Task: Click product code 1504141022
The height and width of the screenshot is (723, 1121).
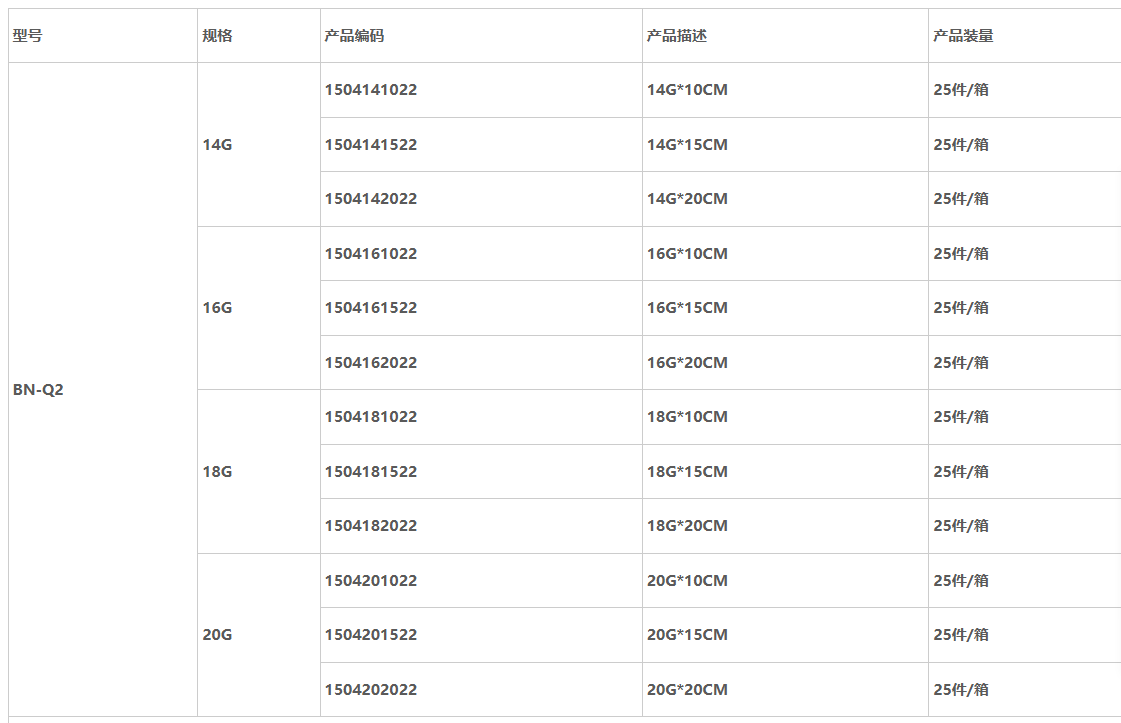Action: coord(371,90)
